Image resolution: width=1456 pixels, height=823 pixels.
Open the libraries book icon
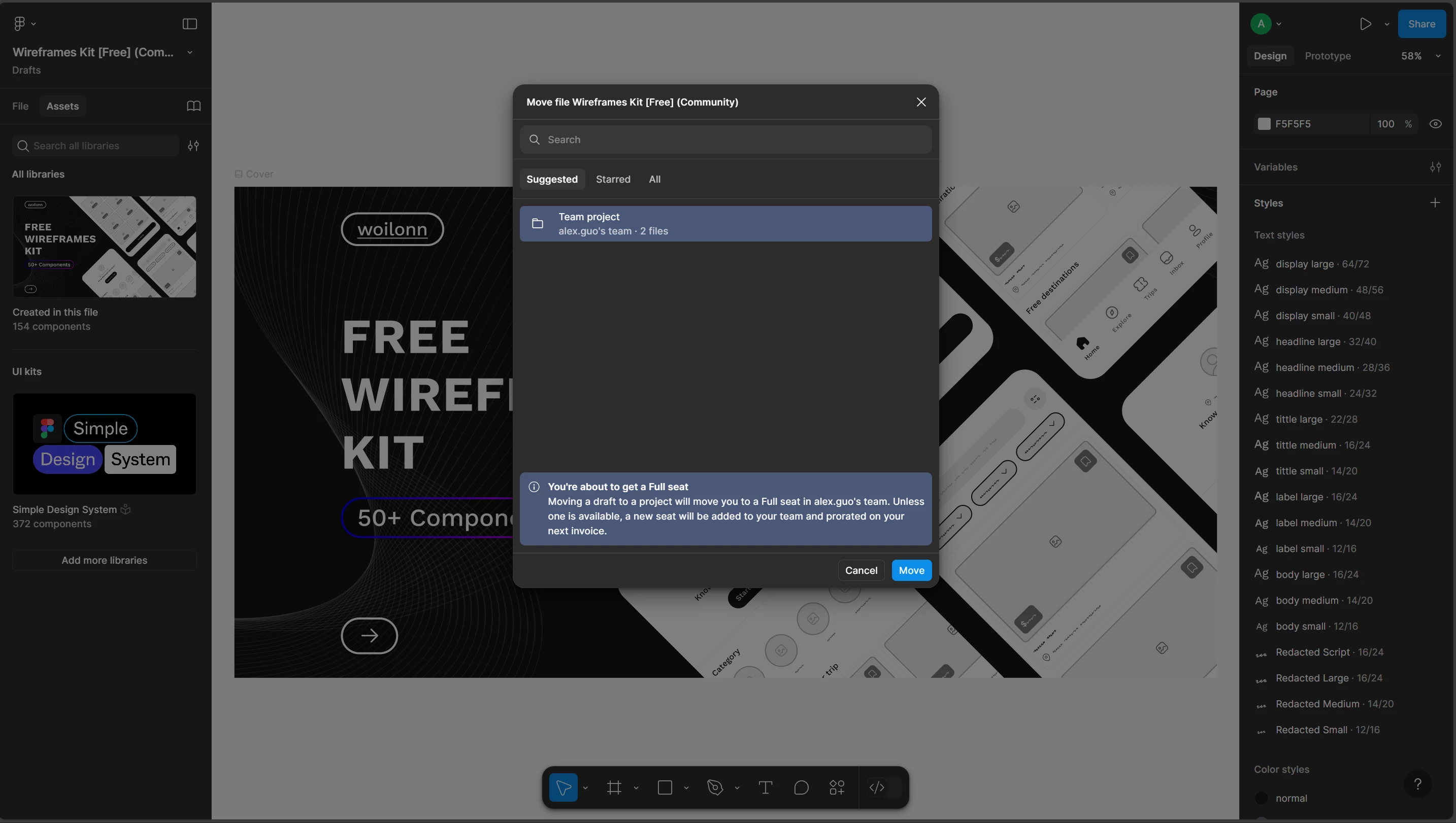[193, 106]
